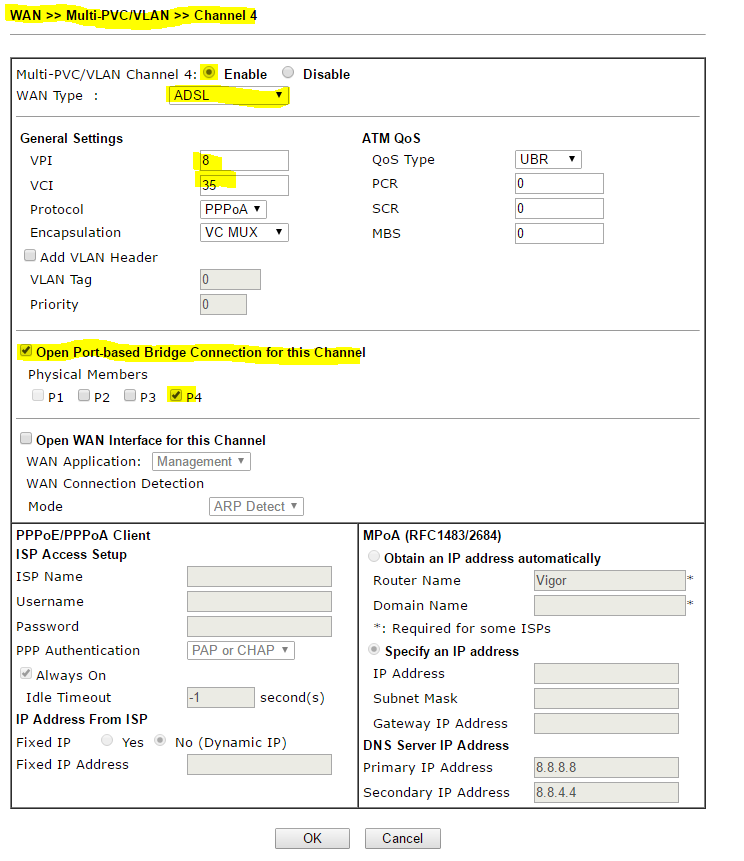The height and width of the screenshot is (861, 744).
Task: Select Specify an IP address radio option
Action: click(376, 650)
